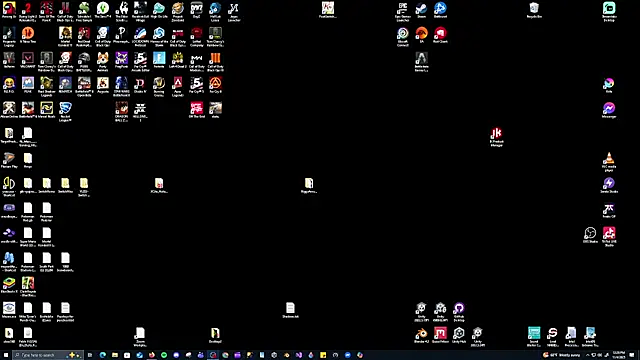Select the Far Cry 6 icon
Screen dimensions: 640x360
point(216,85)
